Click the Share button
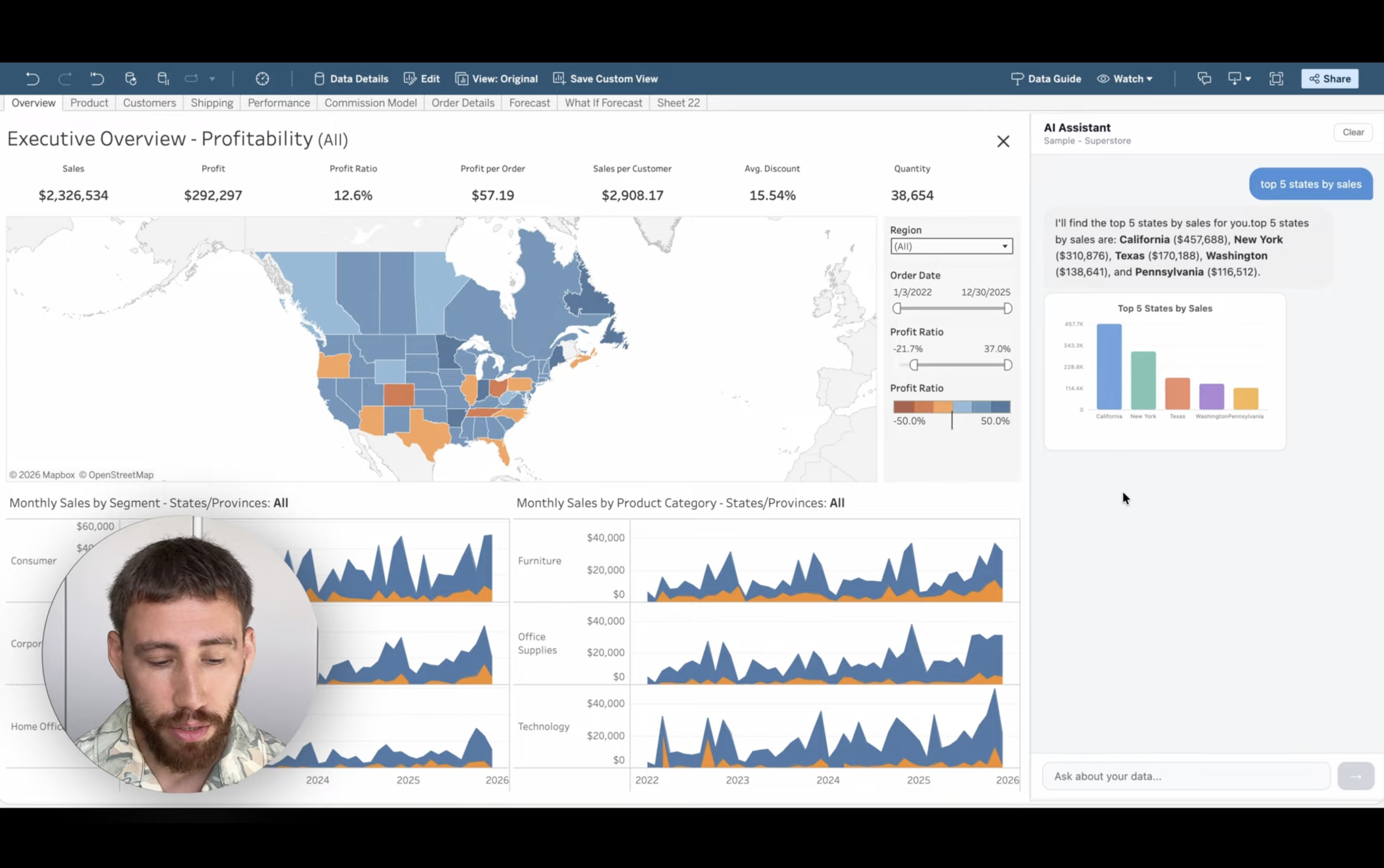This screenshot has height=868, width=1384. point(1330,78)
